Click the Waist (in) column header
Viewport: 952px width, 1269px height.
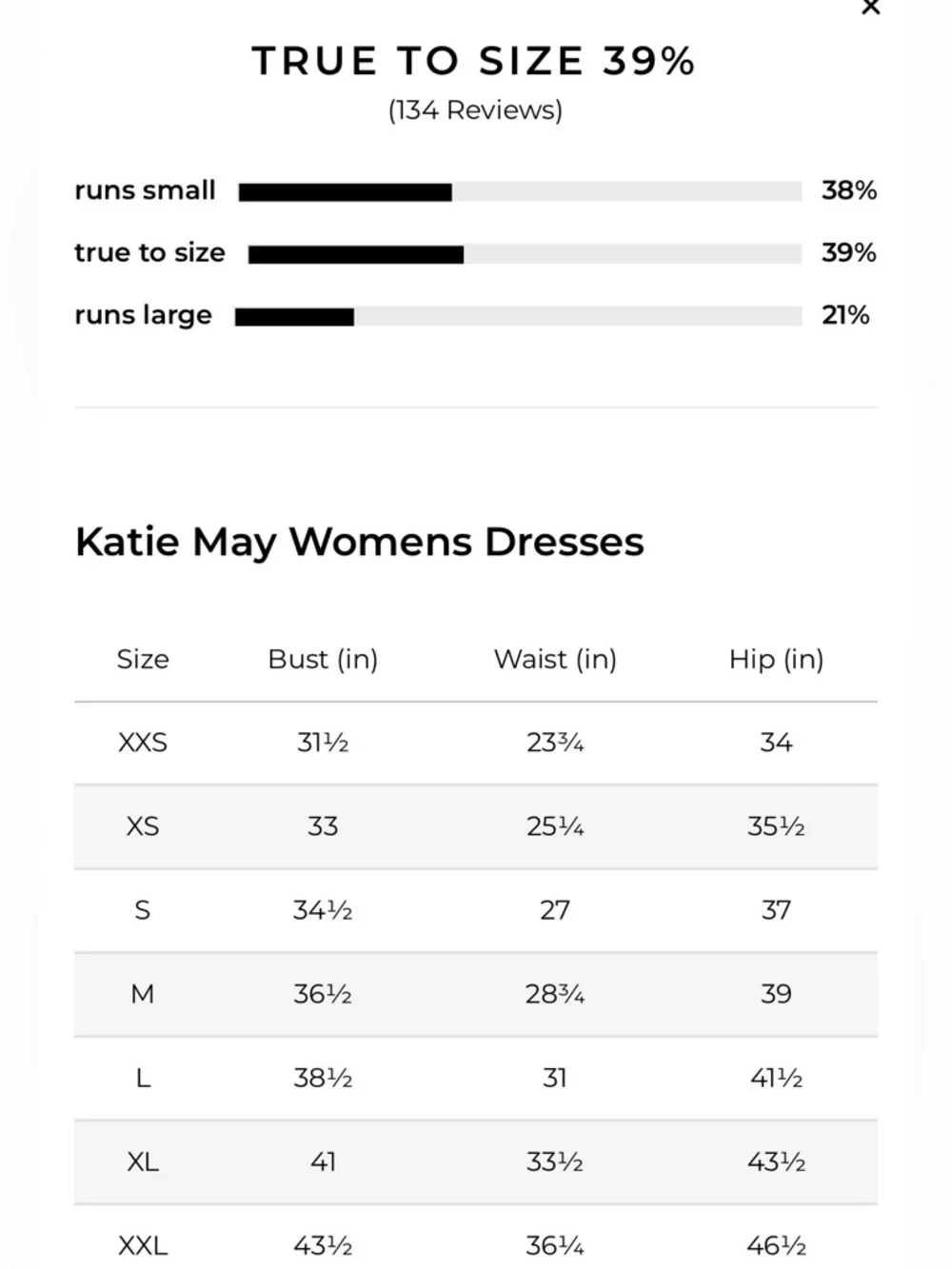coord(555,659)
